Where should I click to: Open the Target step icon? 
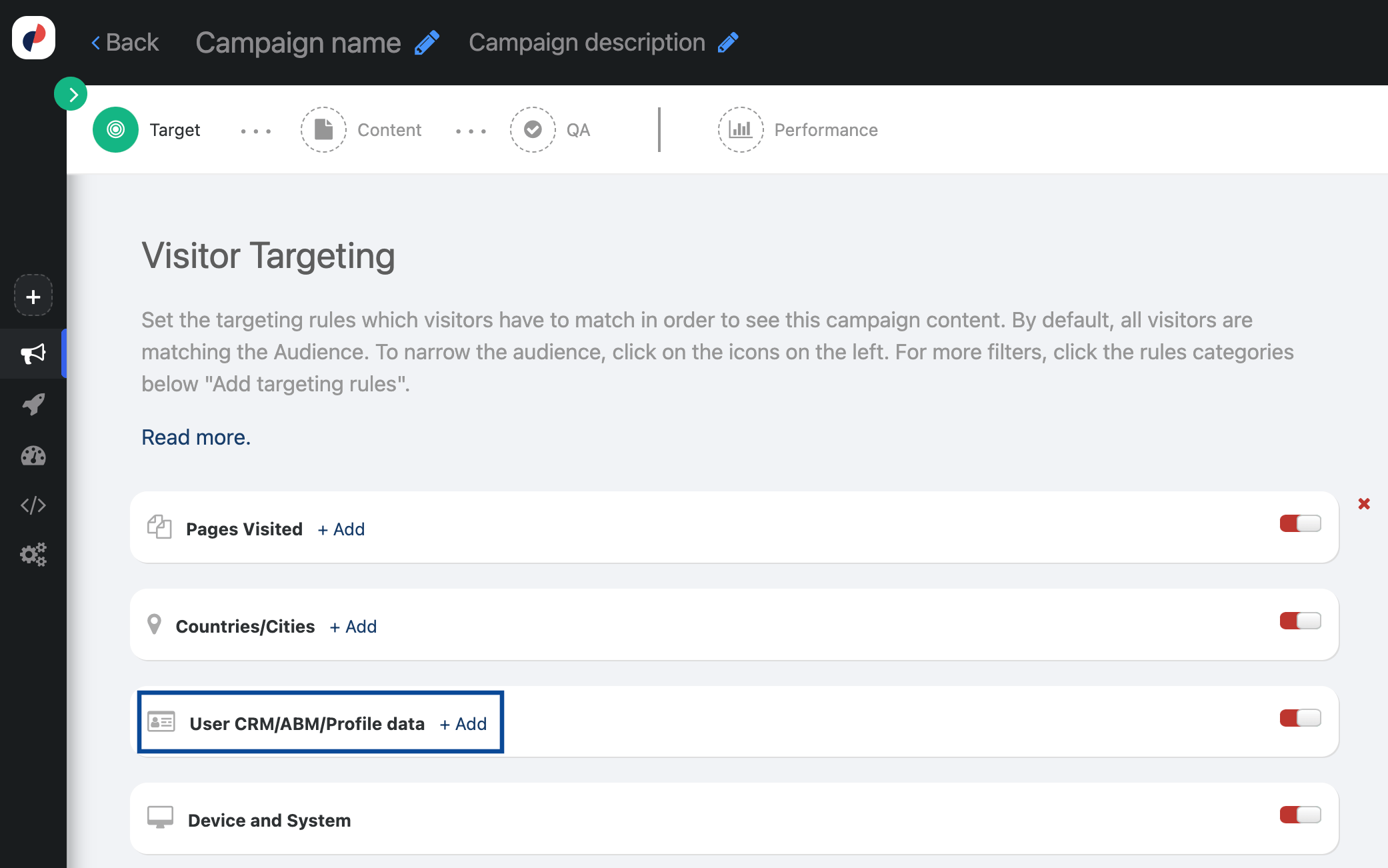click(x=115, y=129)
